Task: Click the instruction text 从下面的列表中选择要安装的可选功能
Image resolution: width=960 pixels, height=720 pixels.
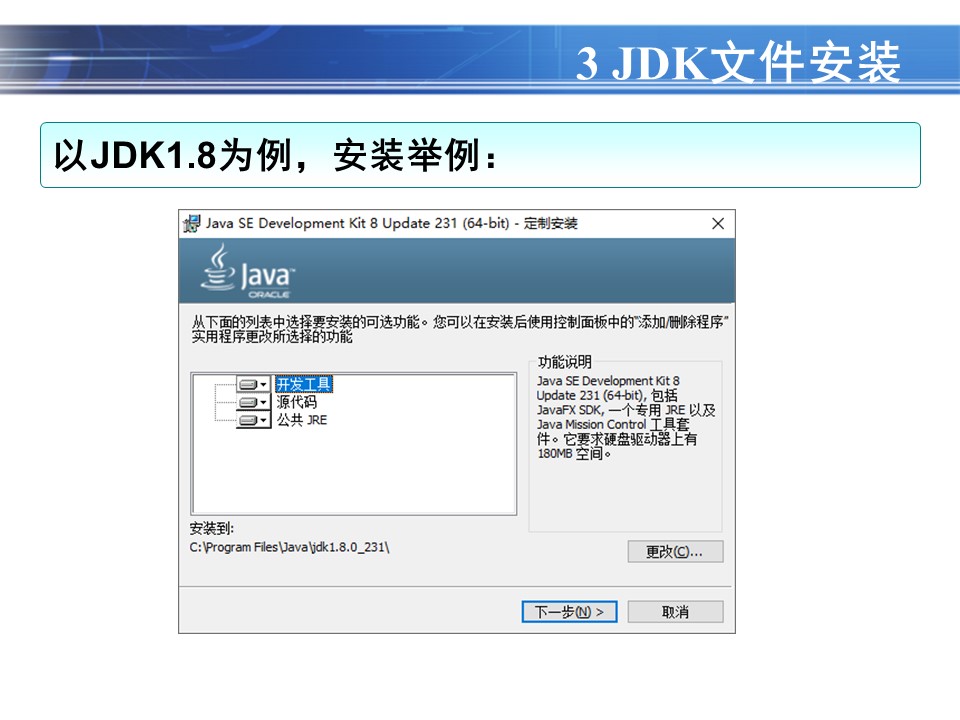Action: coord(460,329)
